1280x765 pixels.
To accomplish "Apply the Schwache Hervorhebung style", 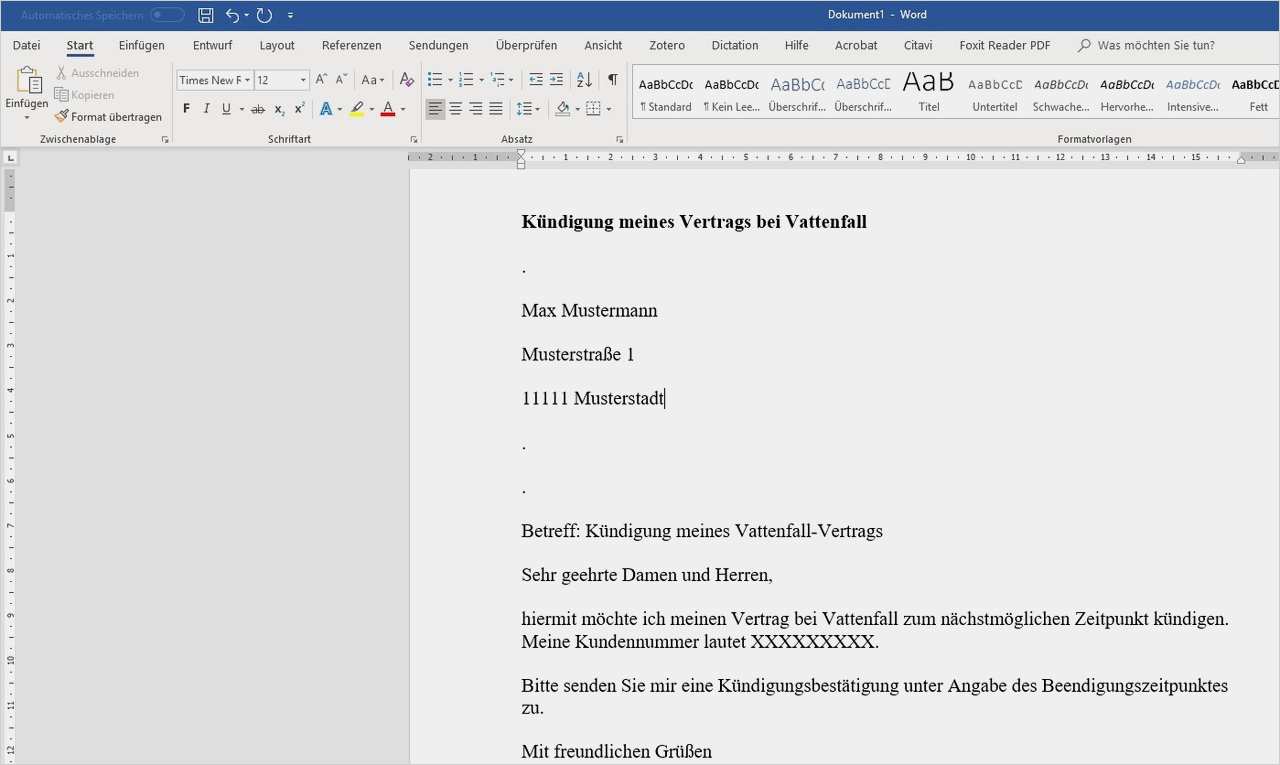I will click(1061, 93).
